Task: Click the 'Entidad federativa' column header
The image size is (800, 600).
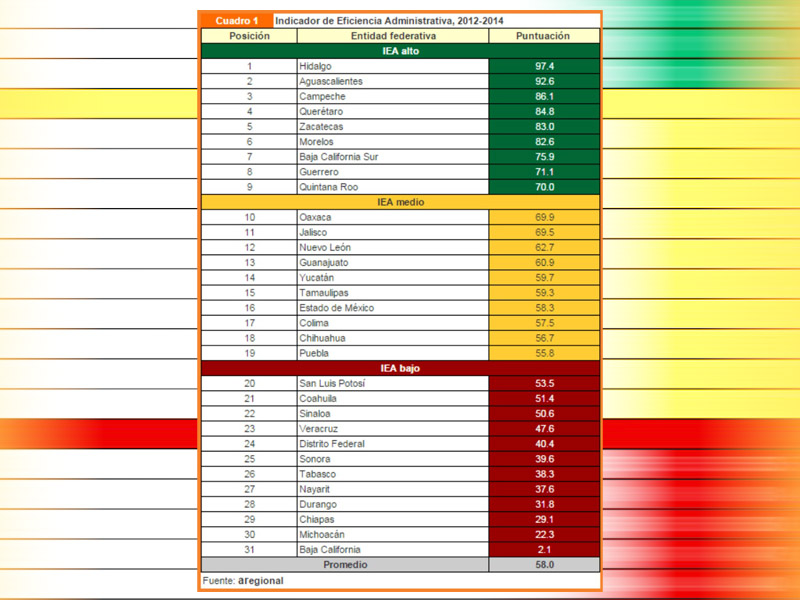Action: [393, 36]
